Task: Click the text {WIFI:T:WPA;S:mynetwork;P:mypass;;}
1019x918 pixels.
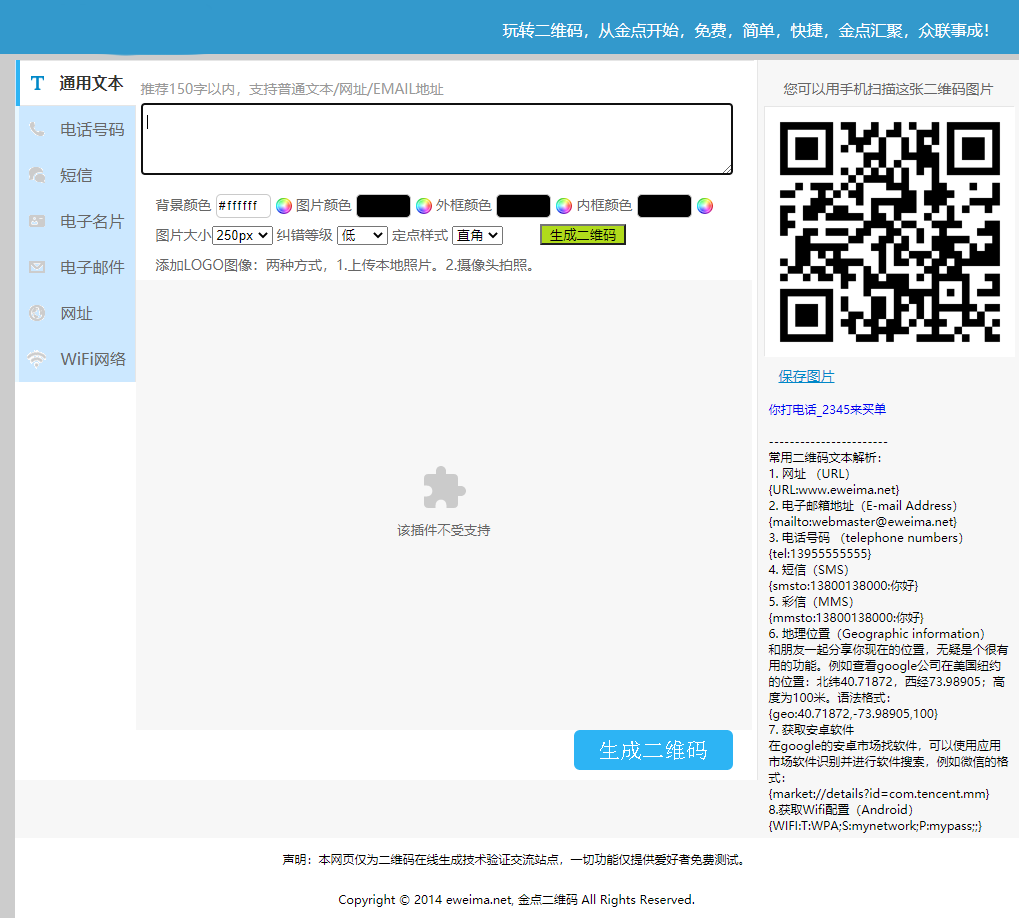Action: 875,826
